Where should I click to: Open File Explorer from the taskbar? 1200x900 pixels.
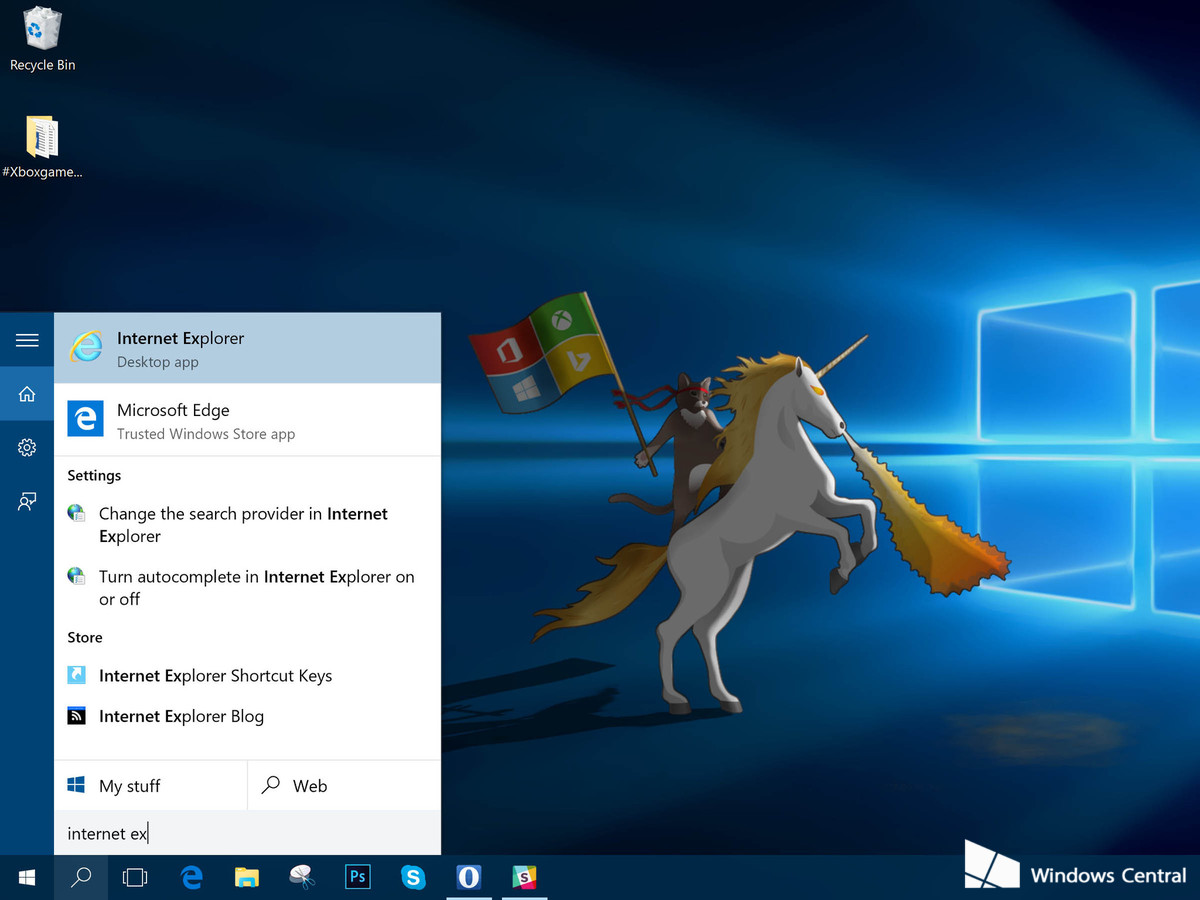pyautogui.click(x=247, y=878)
